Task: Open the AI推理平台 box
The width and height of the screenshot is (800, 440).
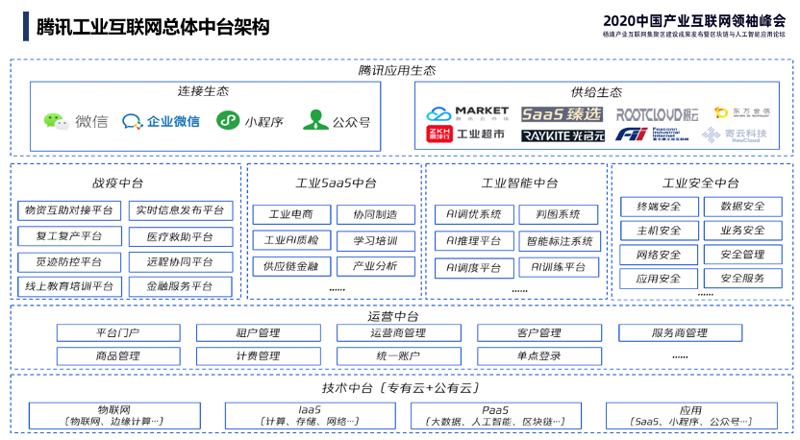Action: click(474, 241)
